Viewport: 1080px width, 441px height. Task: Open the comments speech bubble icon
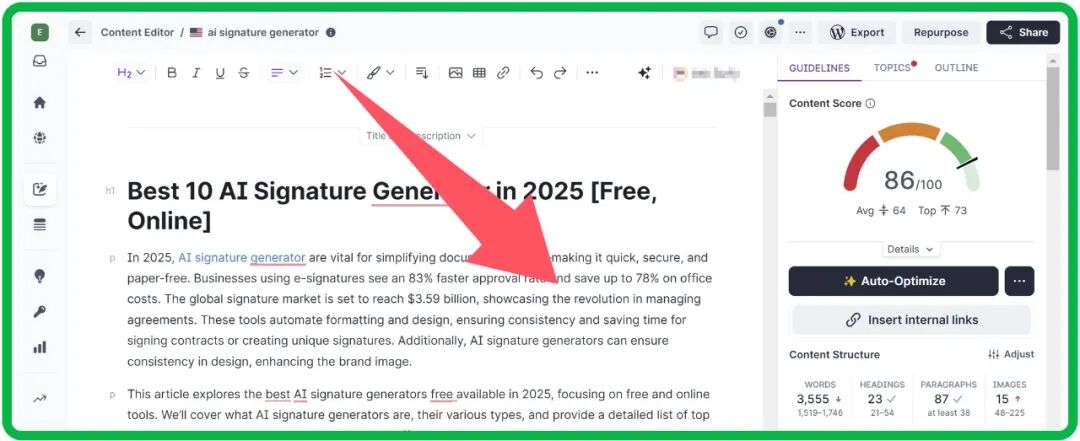click(x=711, y=32)
